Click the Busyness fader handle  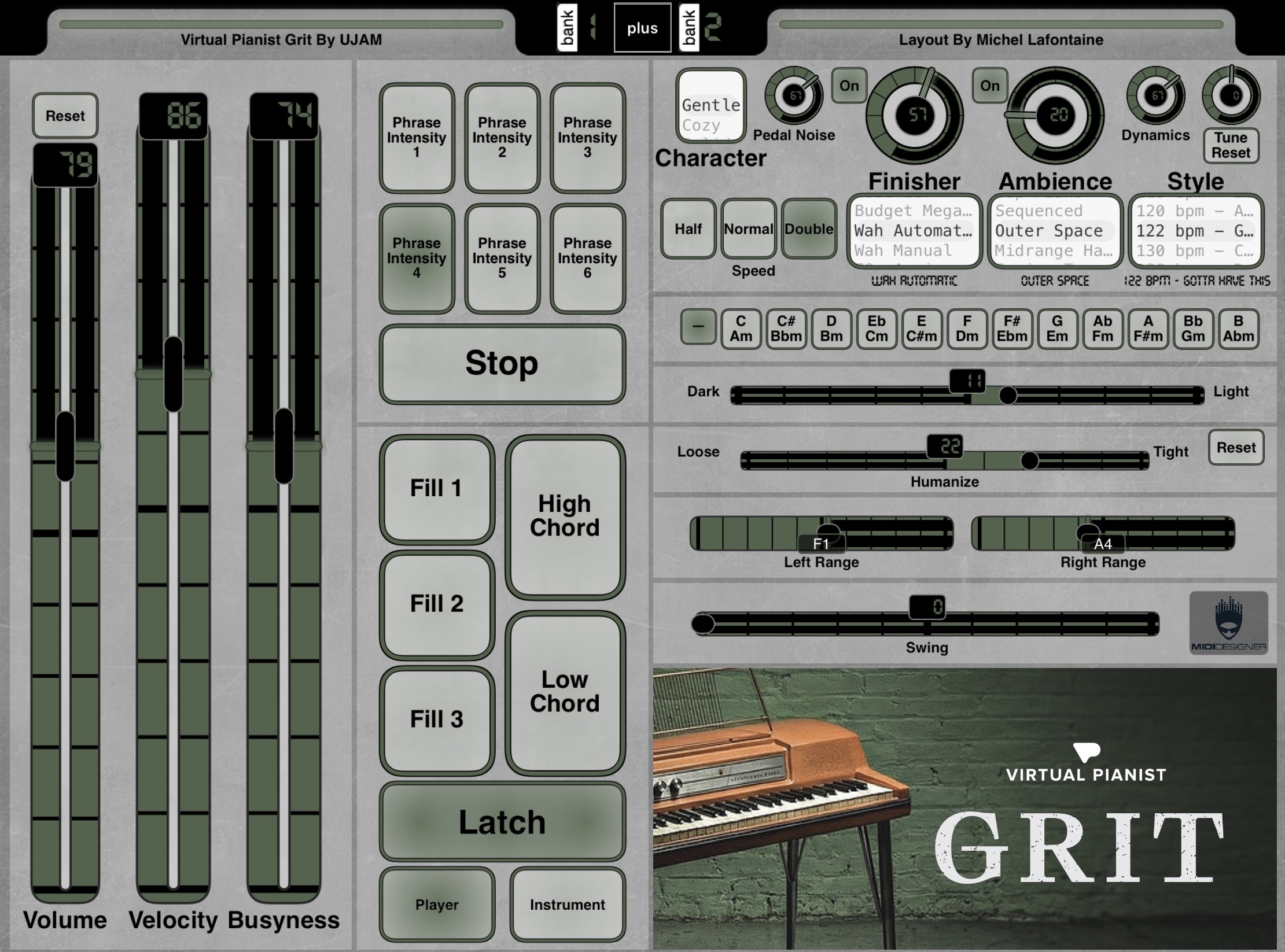pos(284,446)
